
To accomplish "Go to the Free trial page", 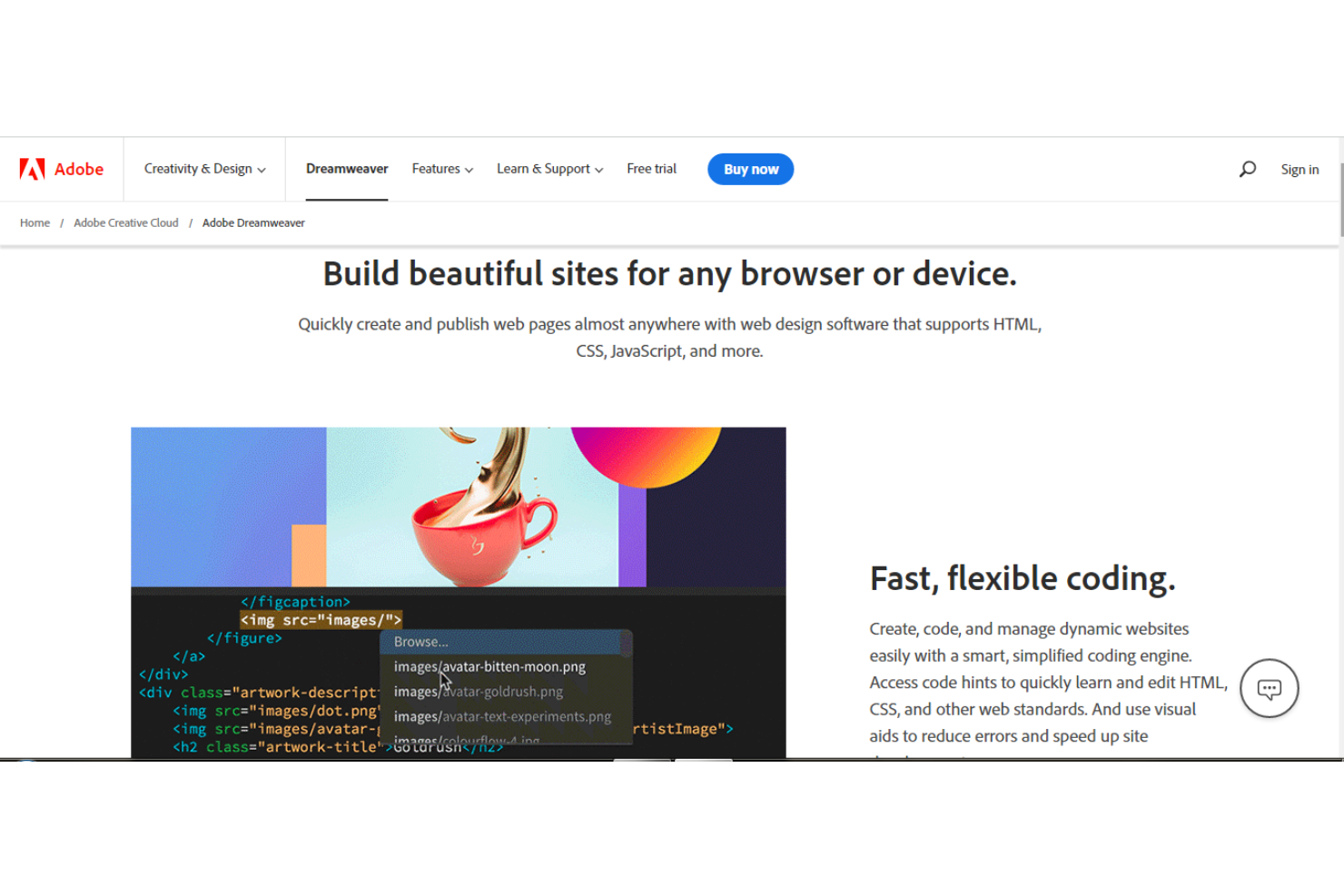I will (651, 169).
